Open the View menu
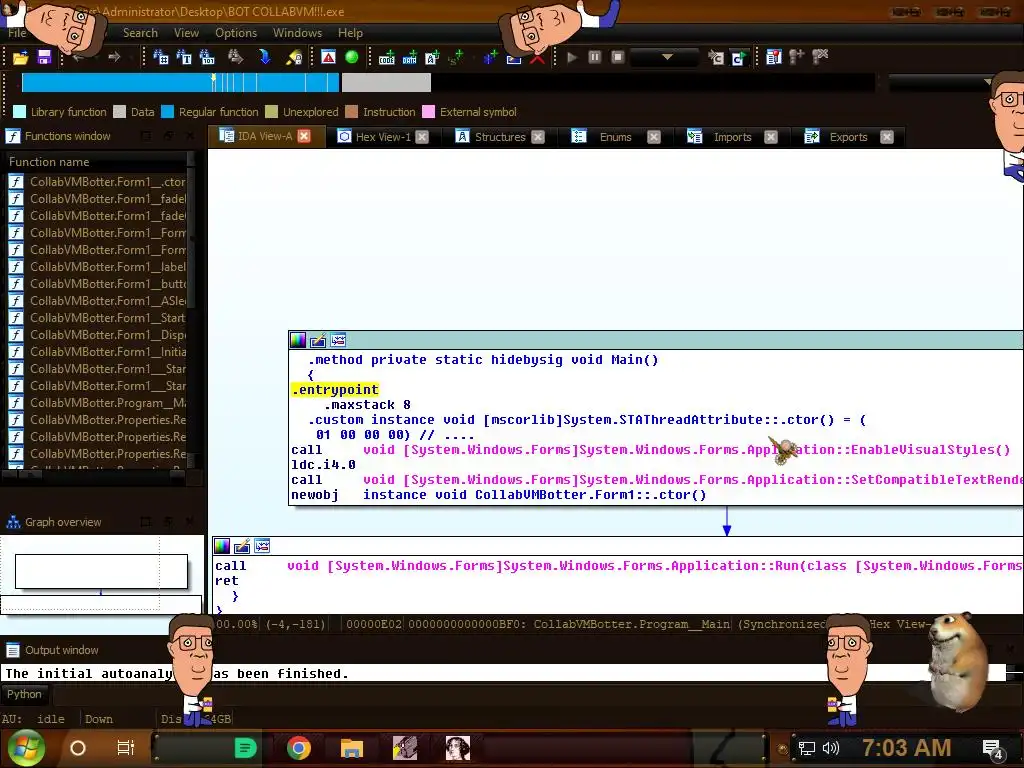This screenshot has height=768, width=1024. (x=186, y=33)
